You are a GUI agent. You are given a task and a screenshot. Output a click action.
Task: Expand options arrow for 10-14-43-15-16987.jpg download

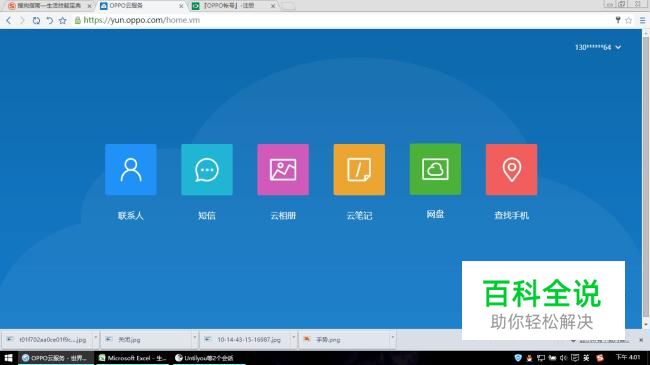[x=293, y=338]
